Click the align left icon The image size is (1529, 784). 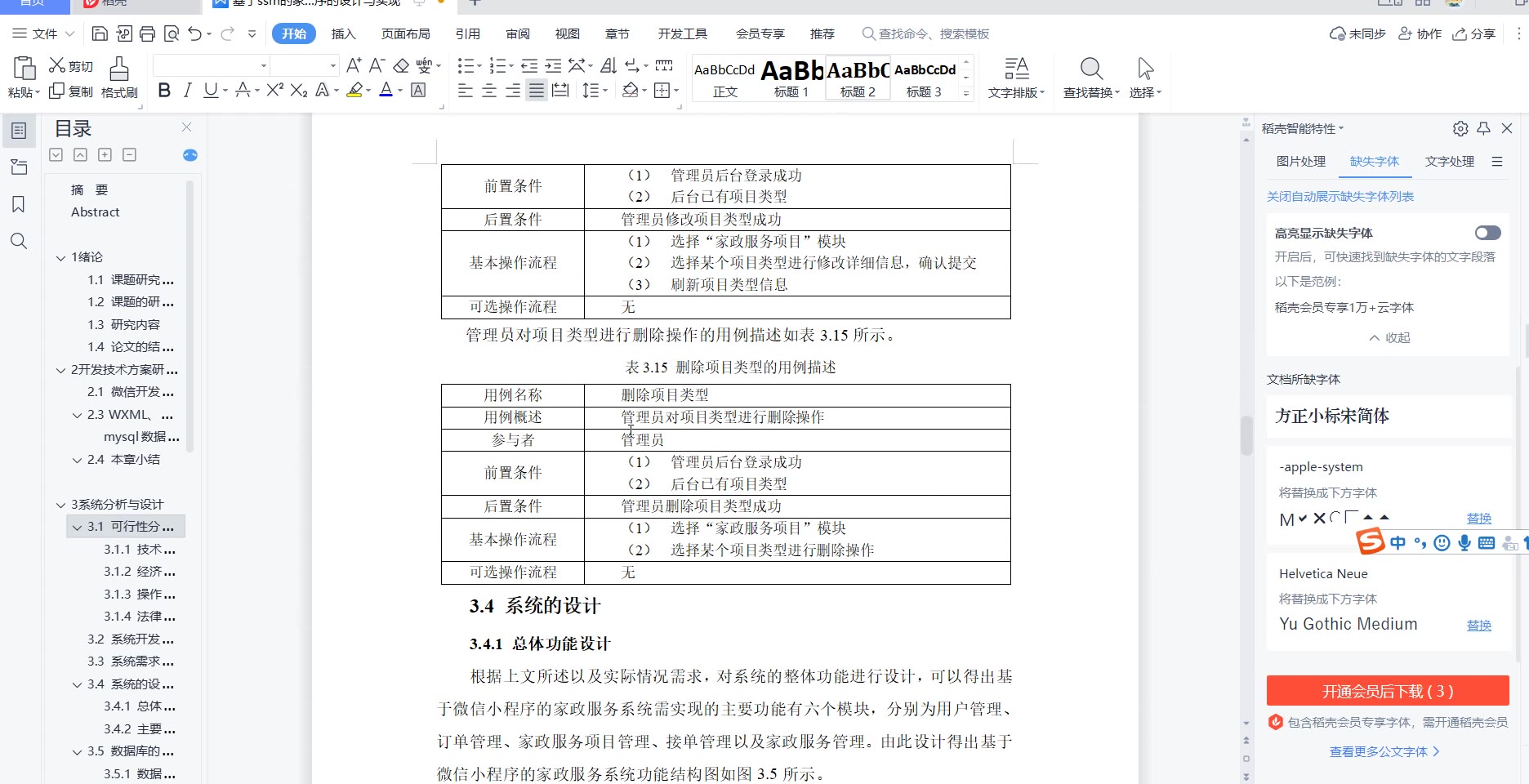[x=466, y=91]
